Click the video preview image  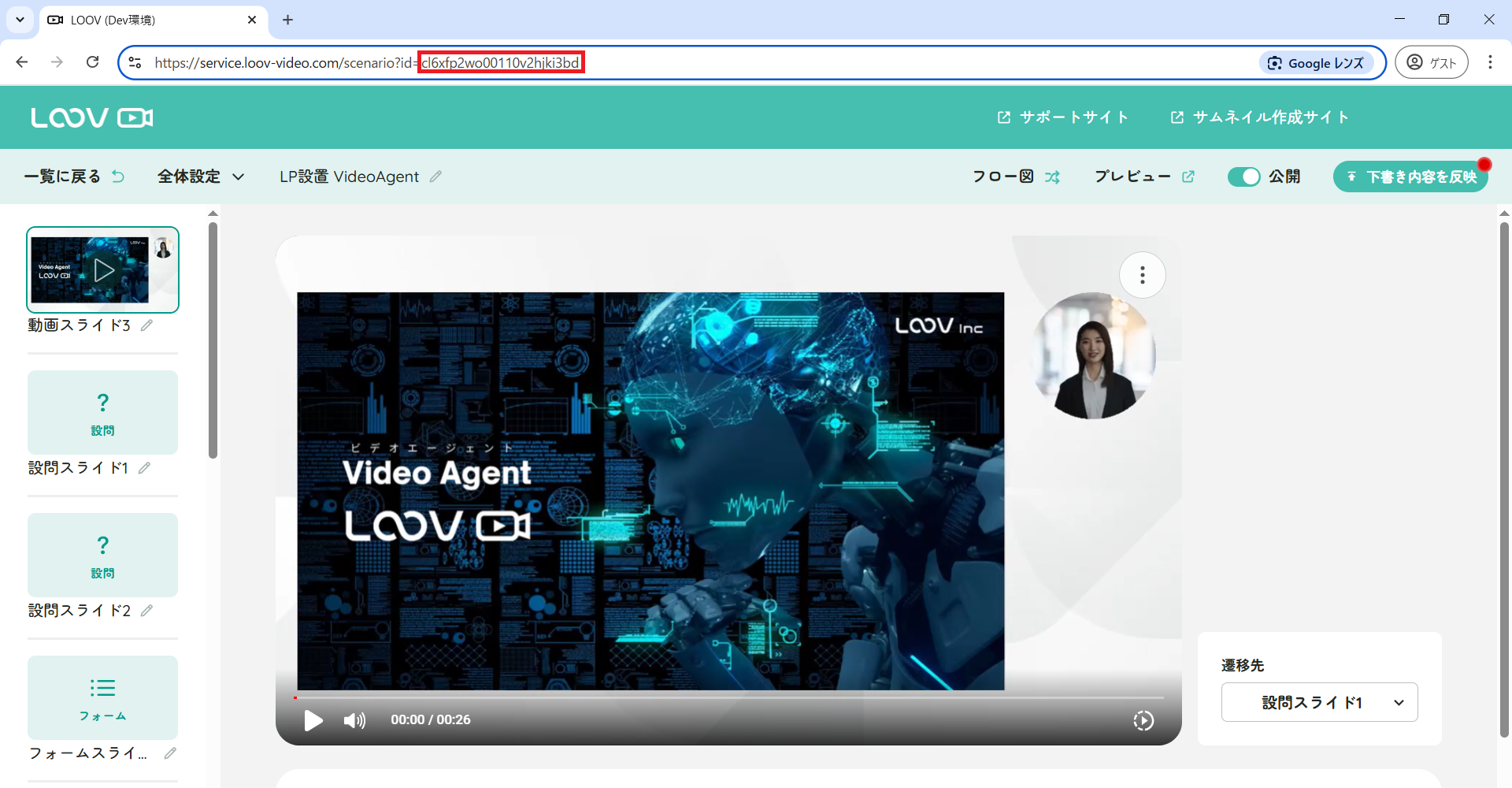pyautogui.click(x=650, y=492)
